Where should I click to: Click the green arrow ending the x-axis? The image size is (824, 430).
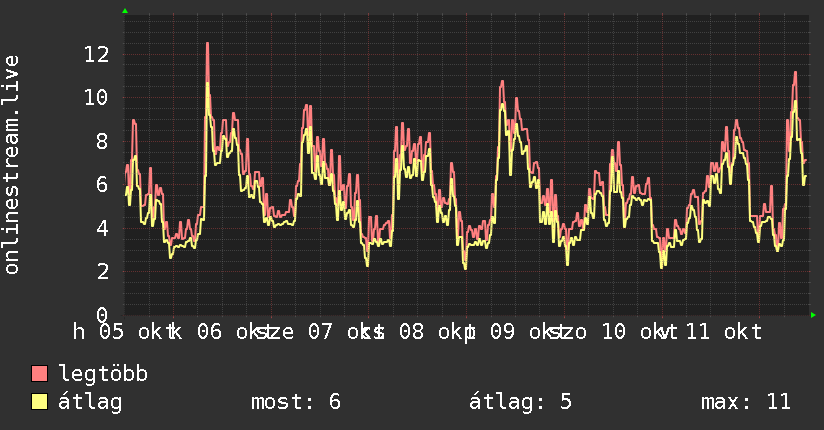[x=813, y=315]
